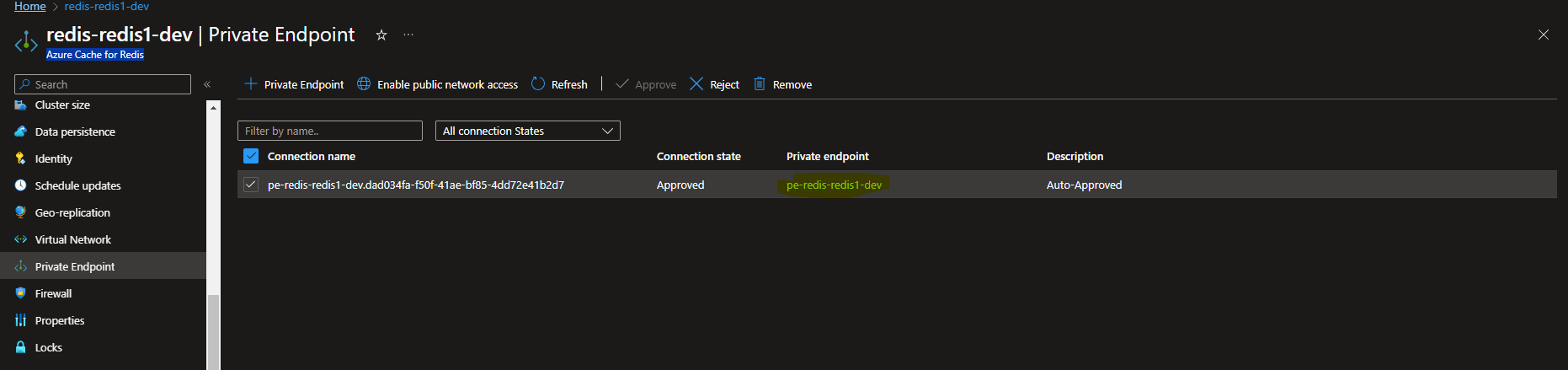Click the Description column header
Image resolution: width=1568 pixels, height=370 pixels.
(x=1075, y=156)
